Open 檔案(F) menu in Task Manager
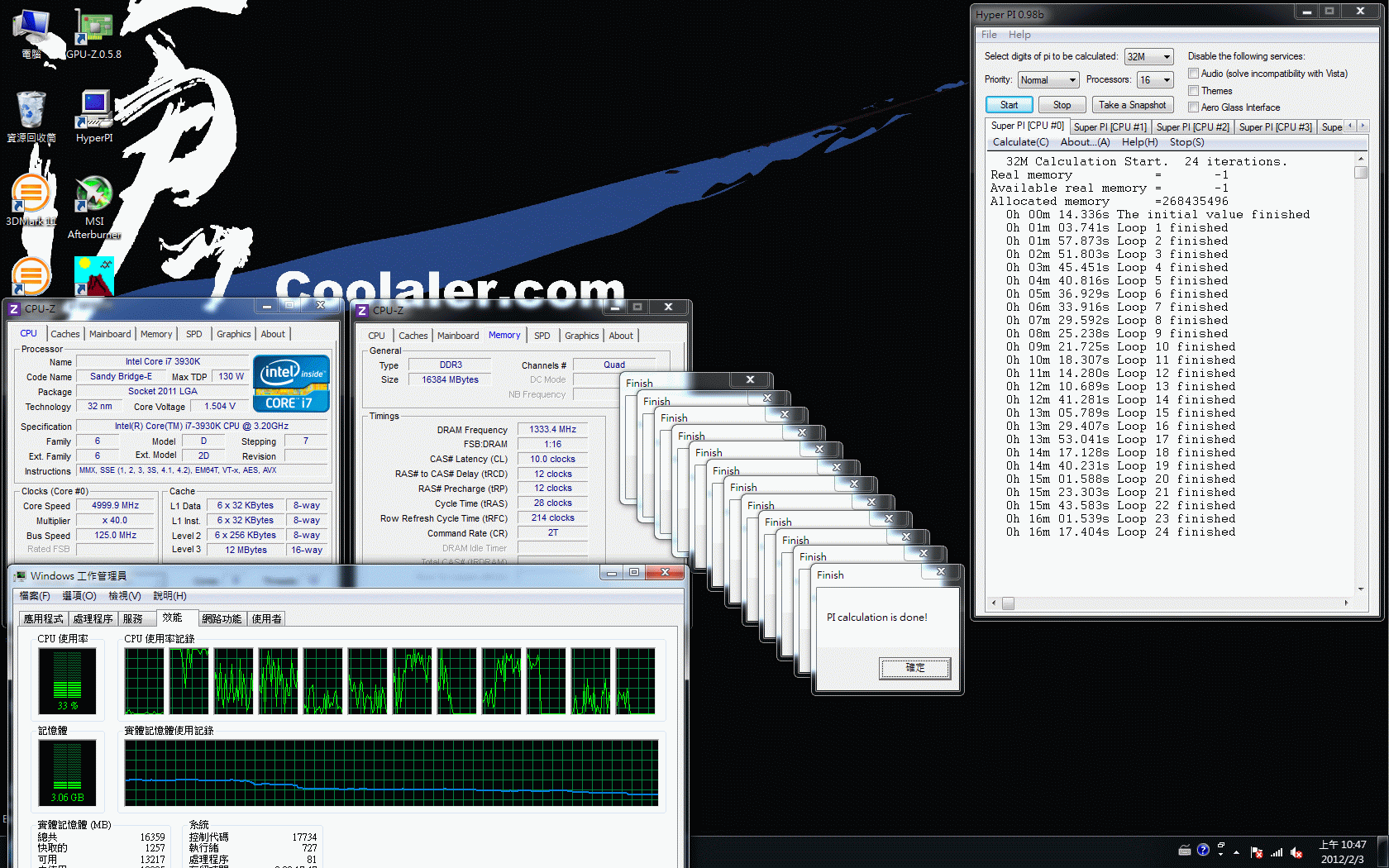The image size is (1389, 868). click(x=35, y=596)
